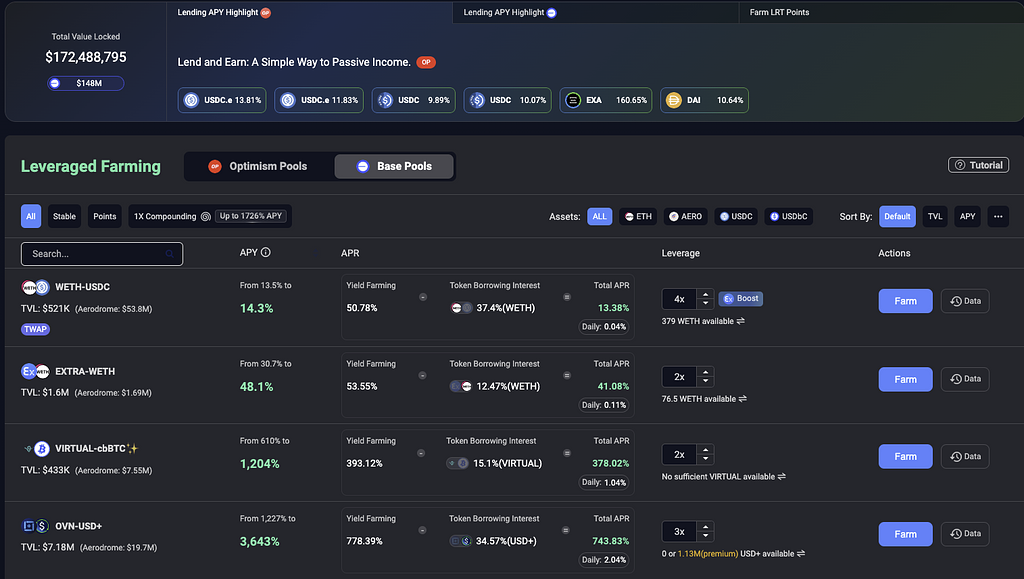The image size is (1024, 579).
Task: Open the Tutorial help button
Action: pos(978,165)
